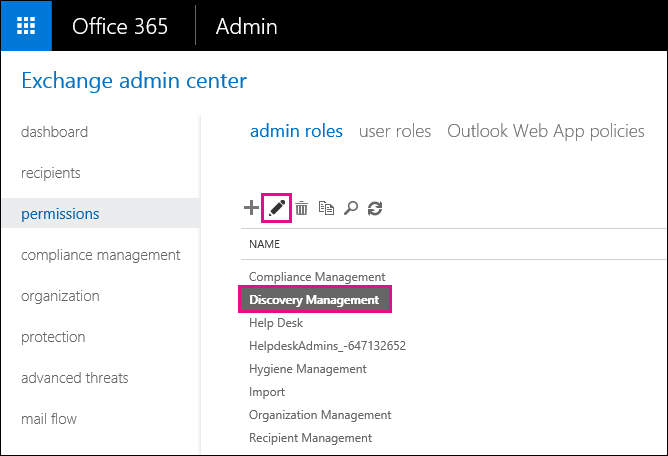This screenshot has height=456, width=668.
Task: Sort list by NAME column header
Action: [x=264, y=244]
